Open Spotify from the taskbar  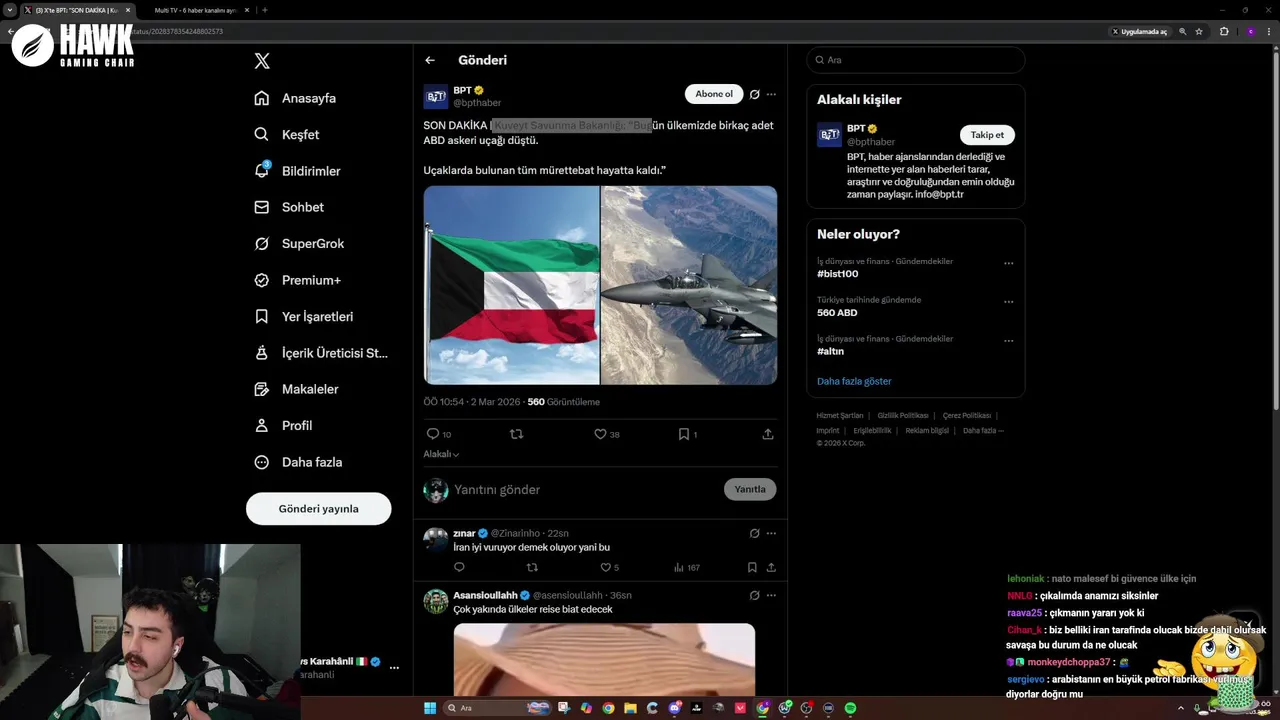[x=851, y=708]
